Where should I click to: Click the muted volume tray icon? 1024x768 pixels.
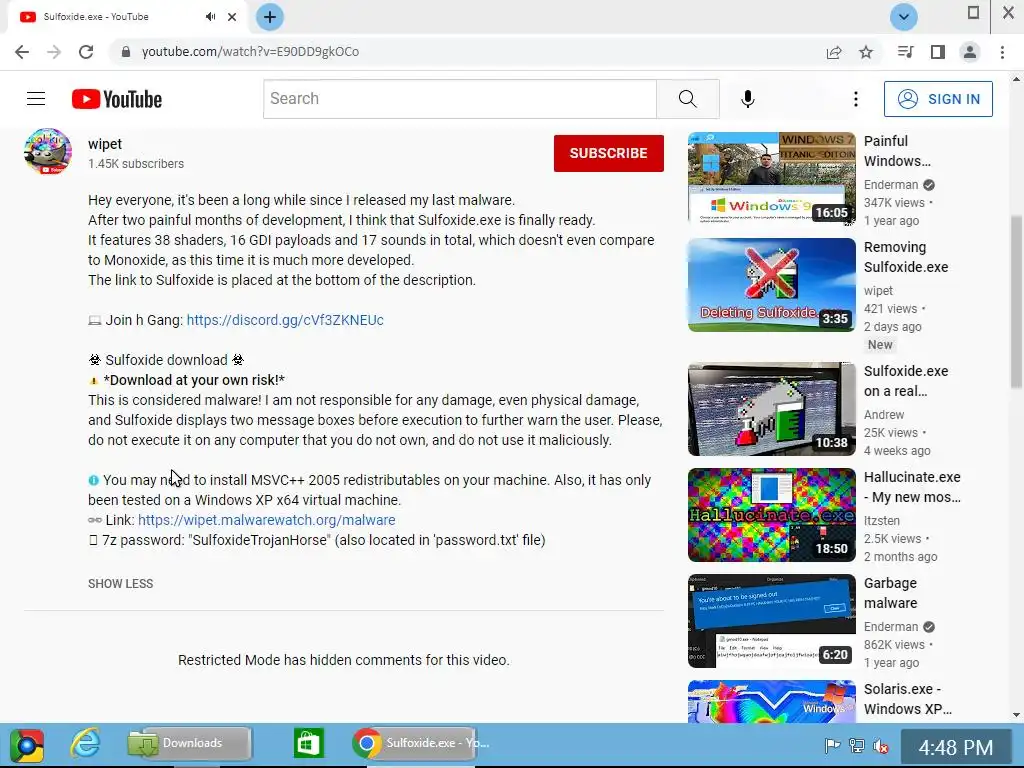[880, 745]
